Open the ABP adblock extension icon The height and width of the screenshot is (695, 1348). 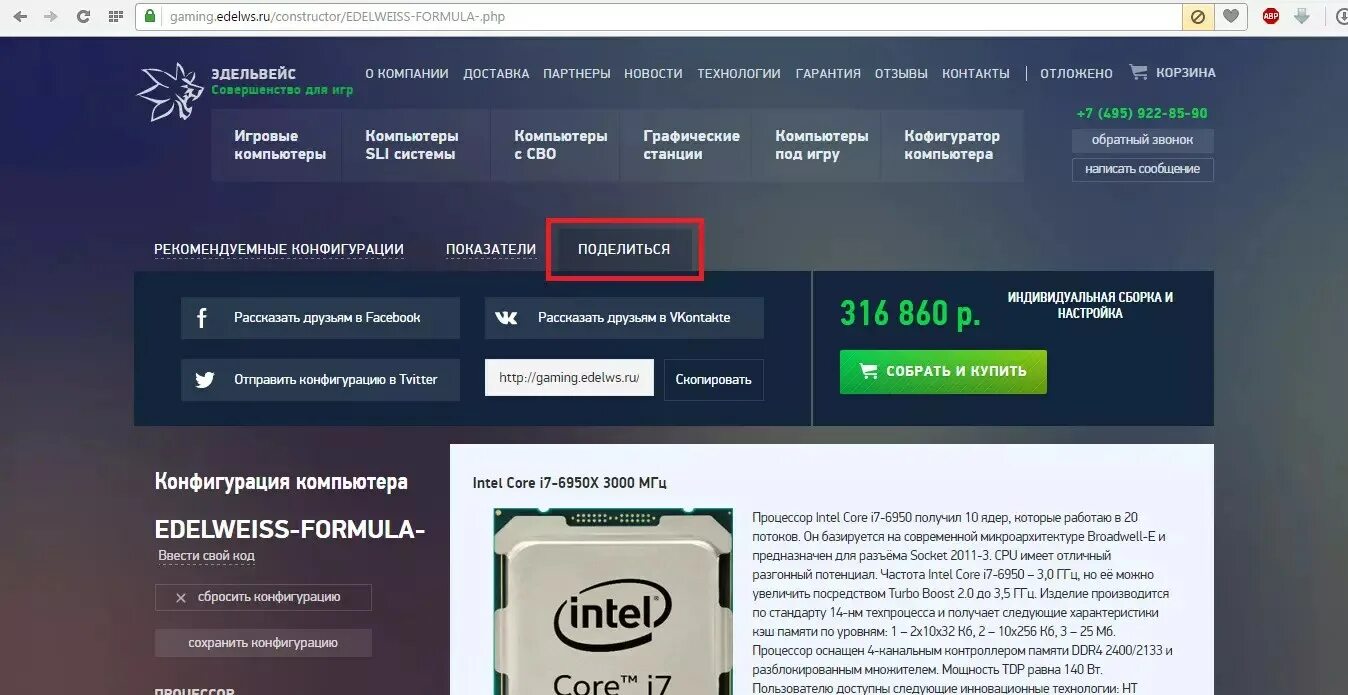[1271, 16]
